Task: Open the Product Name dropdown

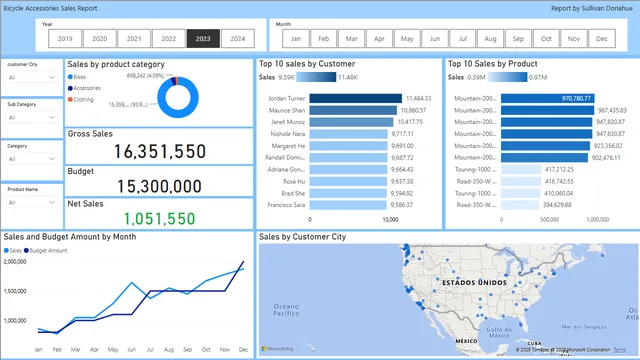Action: pos(31,202)
